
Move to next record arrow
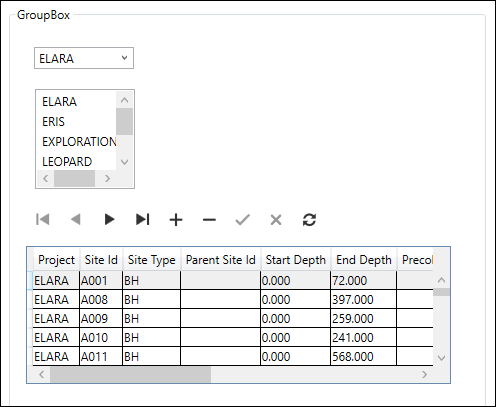tap(109, 220)
